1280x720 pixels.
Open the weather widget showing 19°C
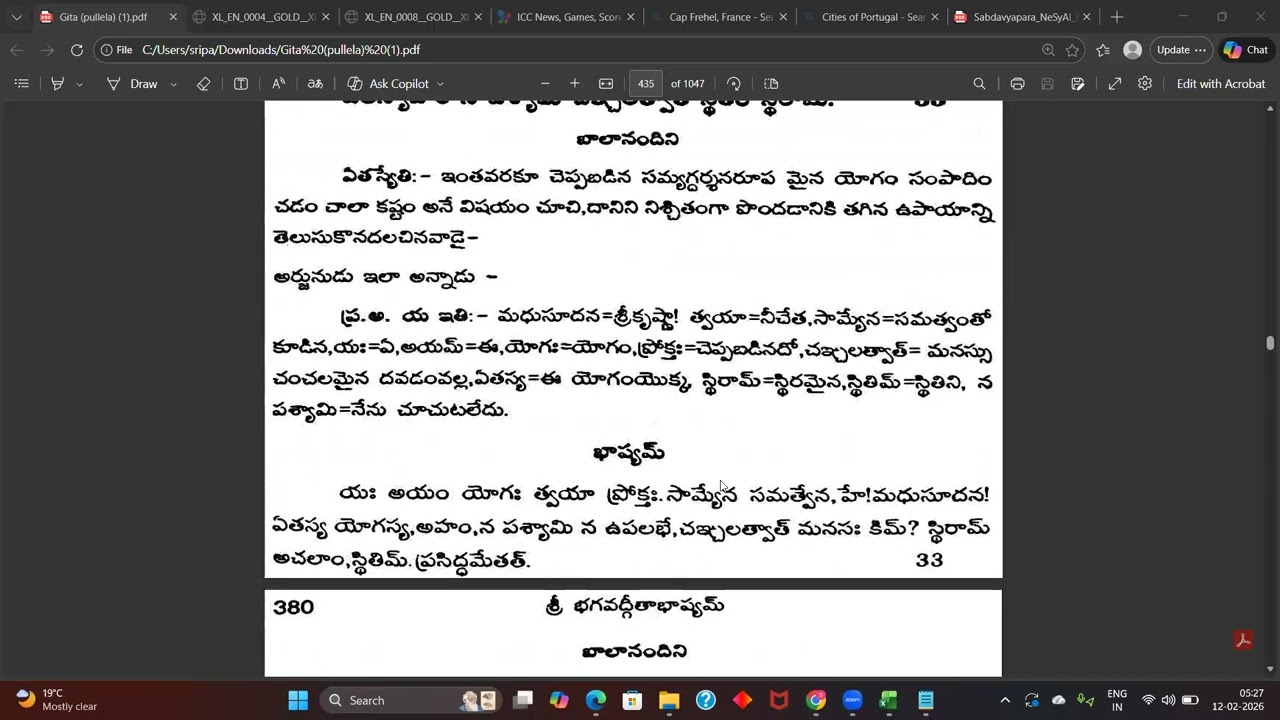(58, 700)
